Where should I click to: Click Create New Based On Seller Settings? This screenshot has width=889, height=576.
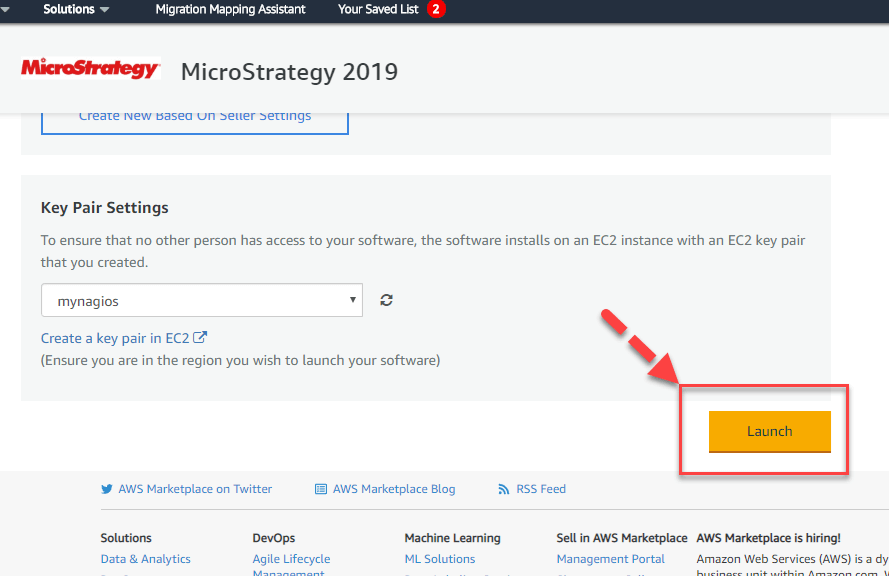coord(194,117)
